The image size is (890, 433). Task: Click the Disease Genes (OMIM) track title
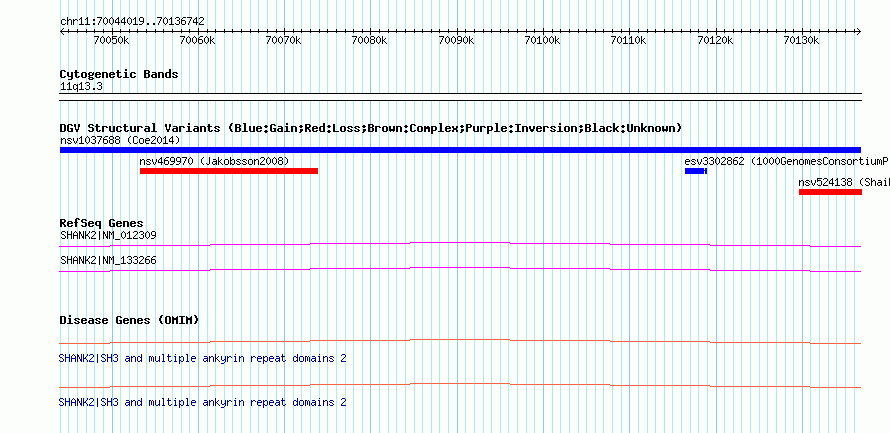click(x=129, y=320)
